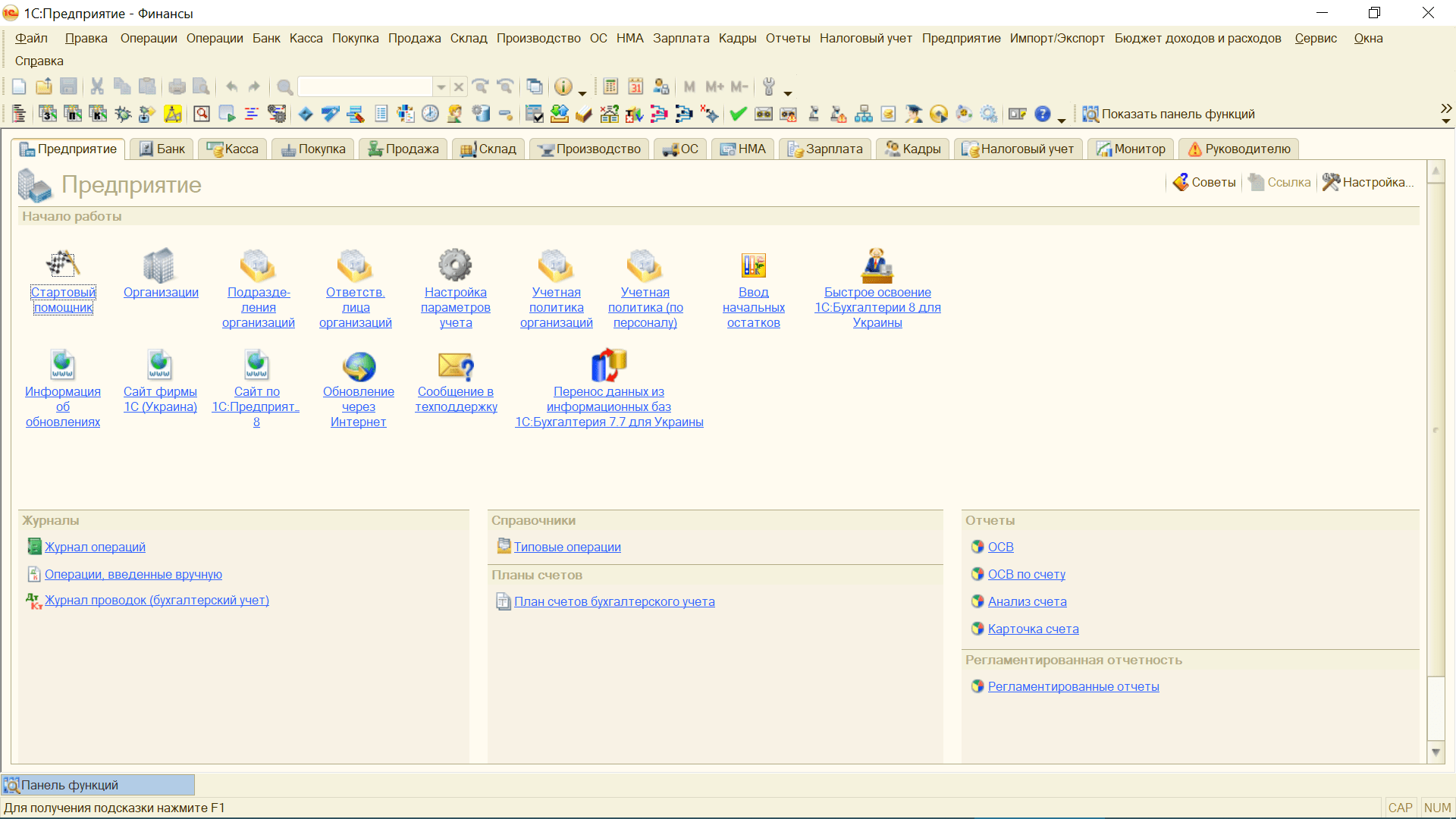Click the yellow compass drawing icon
1456x819 pixels.
(173, 114)
